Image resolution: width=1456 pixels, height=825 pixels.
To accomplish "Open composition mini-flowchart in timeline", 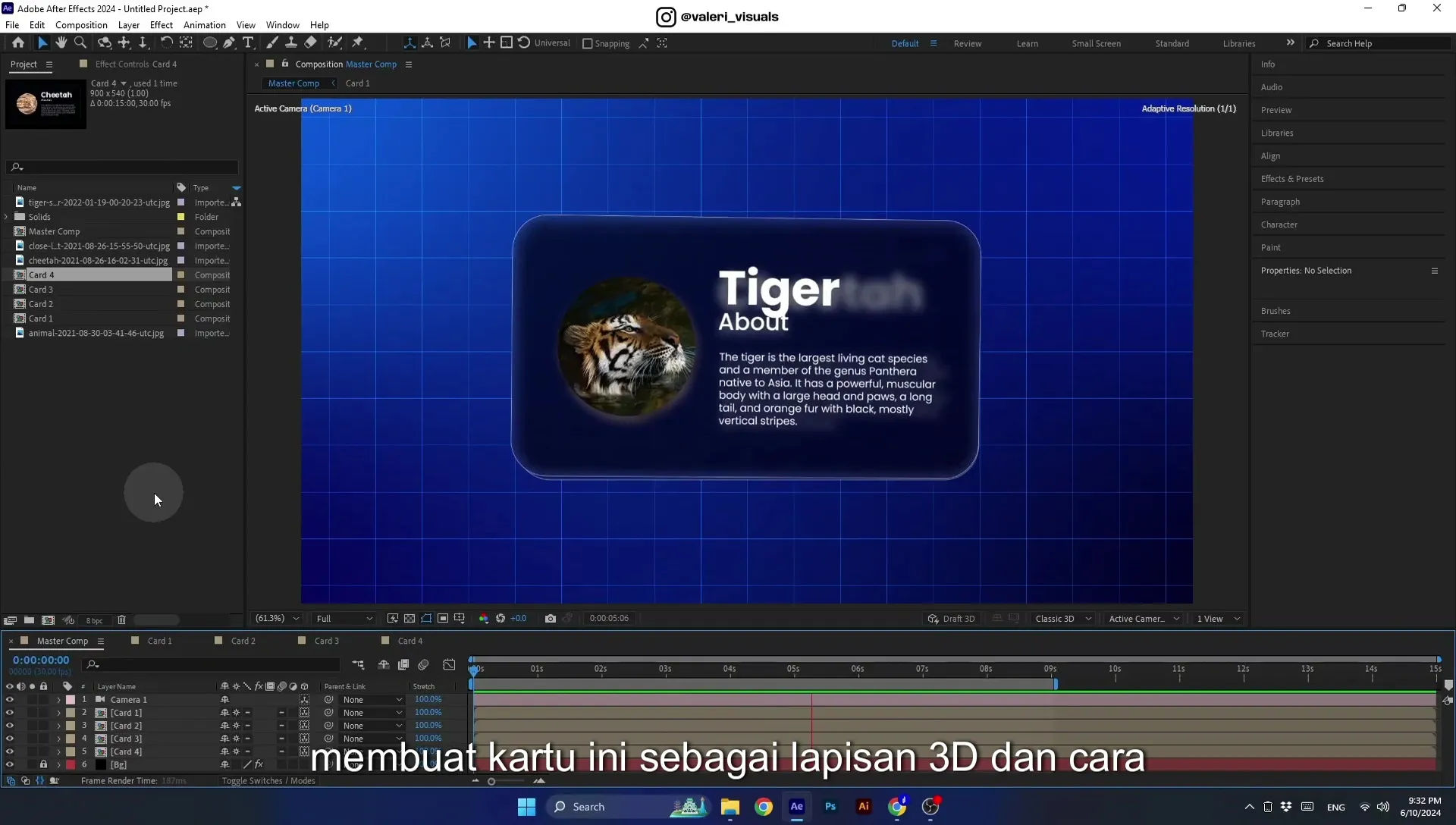I will [358, 665].
